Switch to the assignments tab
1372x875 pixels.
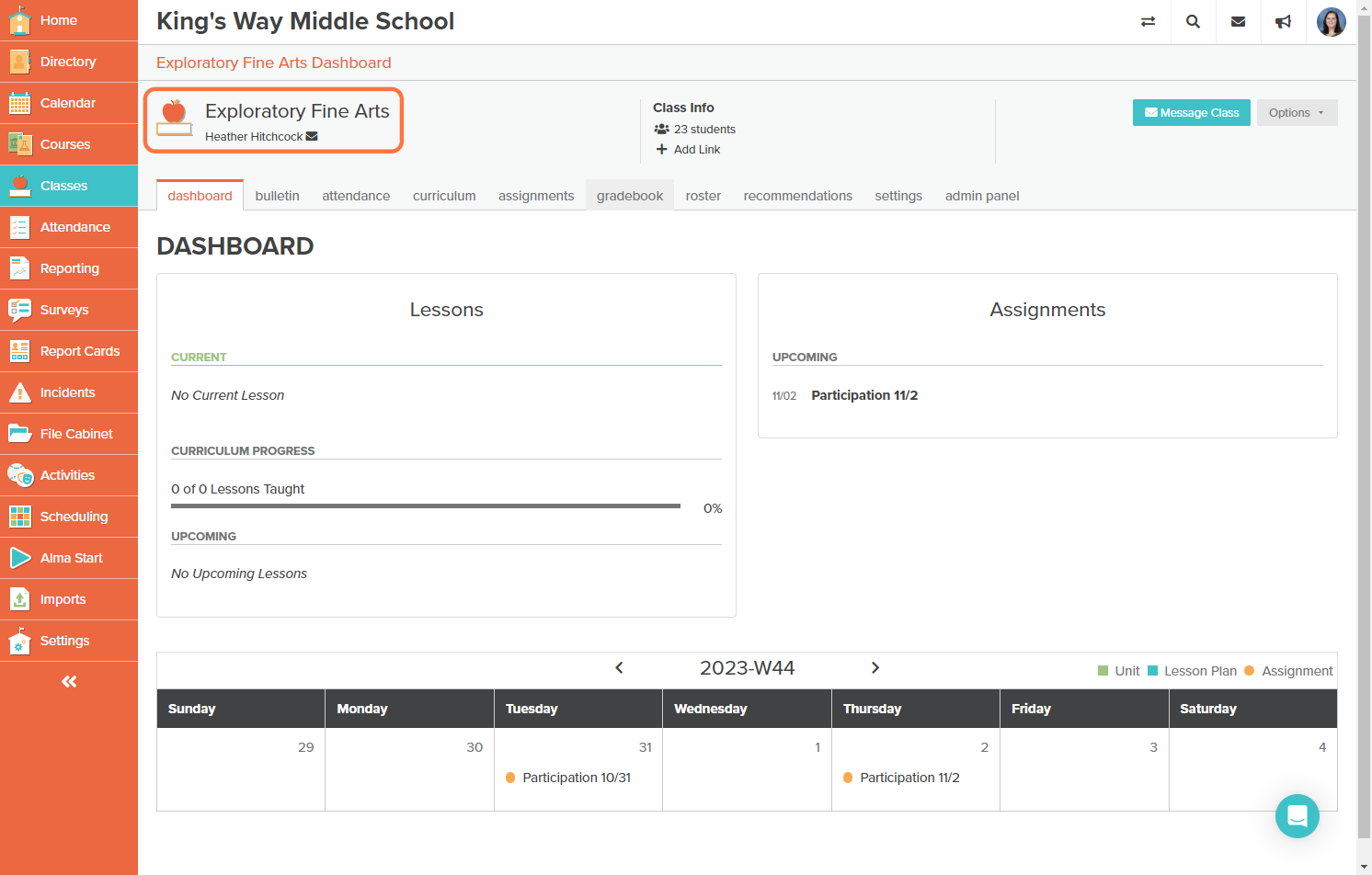[x=536, y=196]
